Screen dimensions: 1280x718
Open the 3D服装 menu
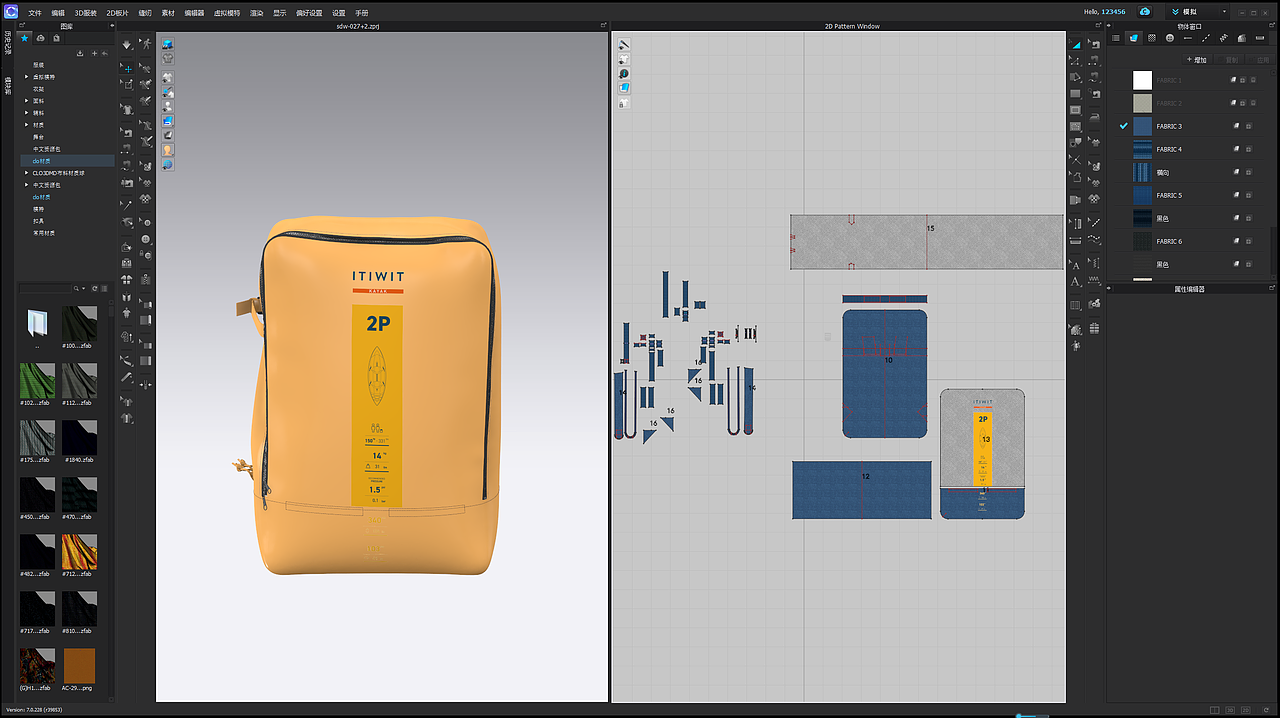pos(88,12)
